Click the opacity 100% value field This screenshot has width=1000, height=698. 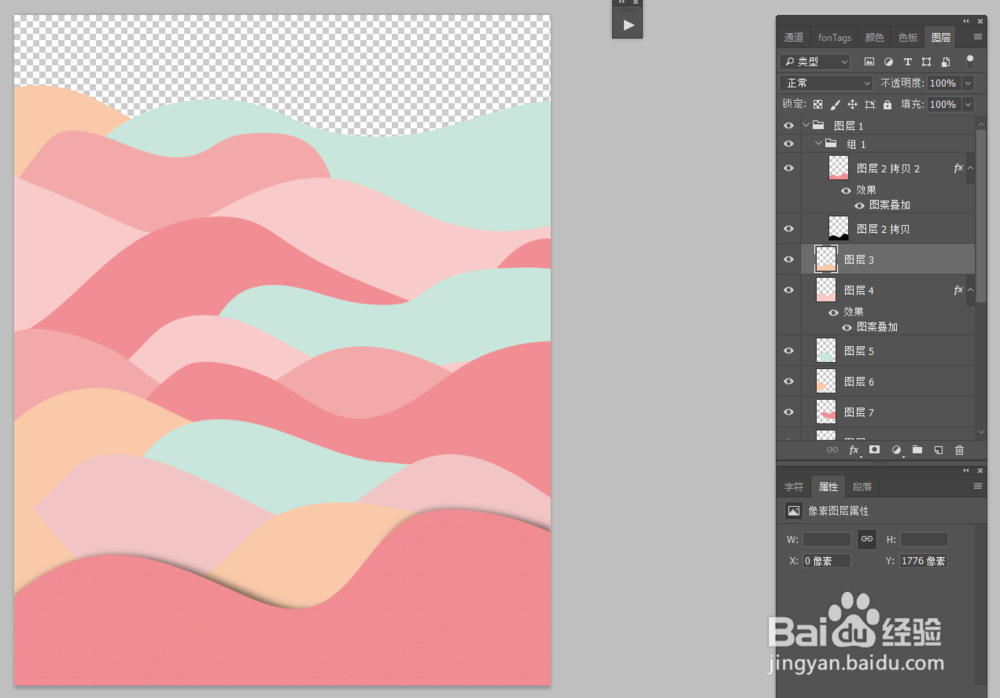[x=945, y=83]
